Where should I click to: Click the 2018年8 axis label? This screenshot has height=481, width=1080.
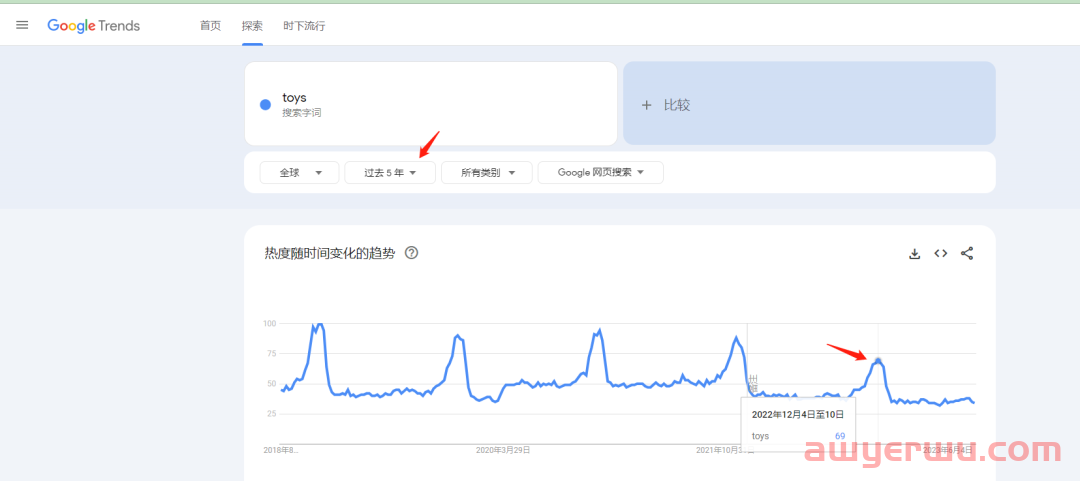(281, 450)
